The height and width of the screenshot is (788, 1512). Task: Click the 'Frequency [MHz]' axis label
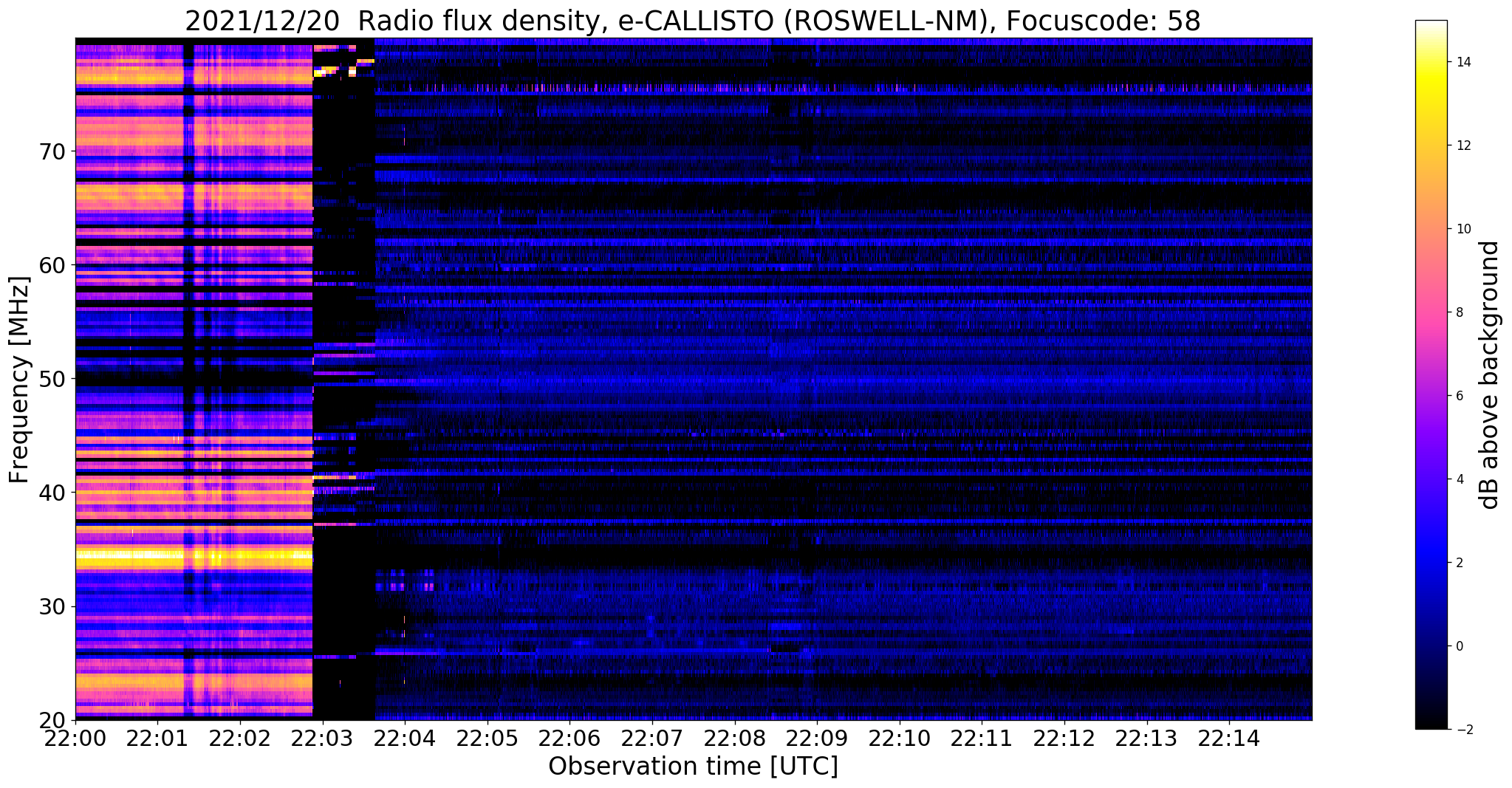point(20,380)
